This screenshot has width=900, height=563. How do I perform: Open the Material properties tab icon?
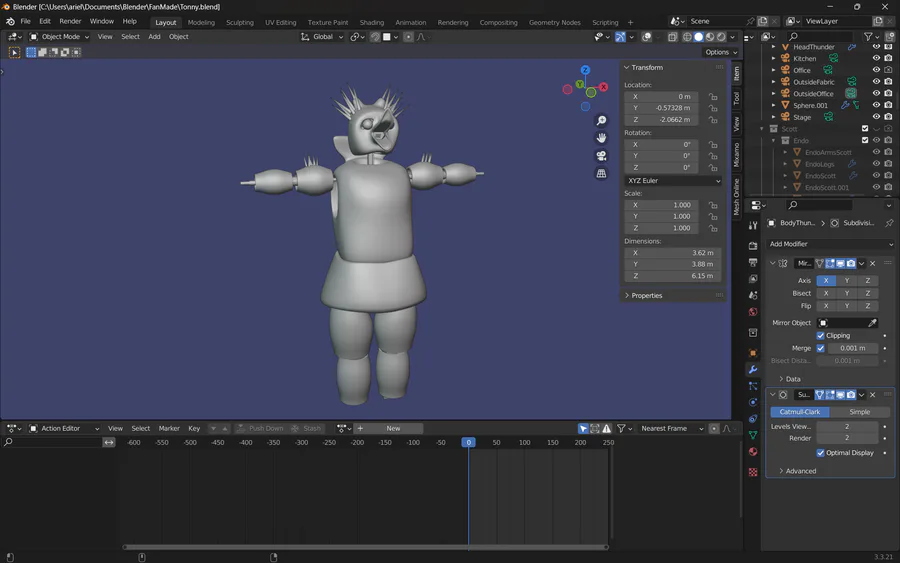pyautogui.click(x=753, y=452)
